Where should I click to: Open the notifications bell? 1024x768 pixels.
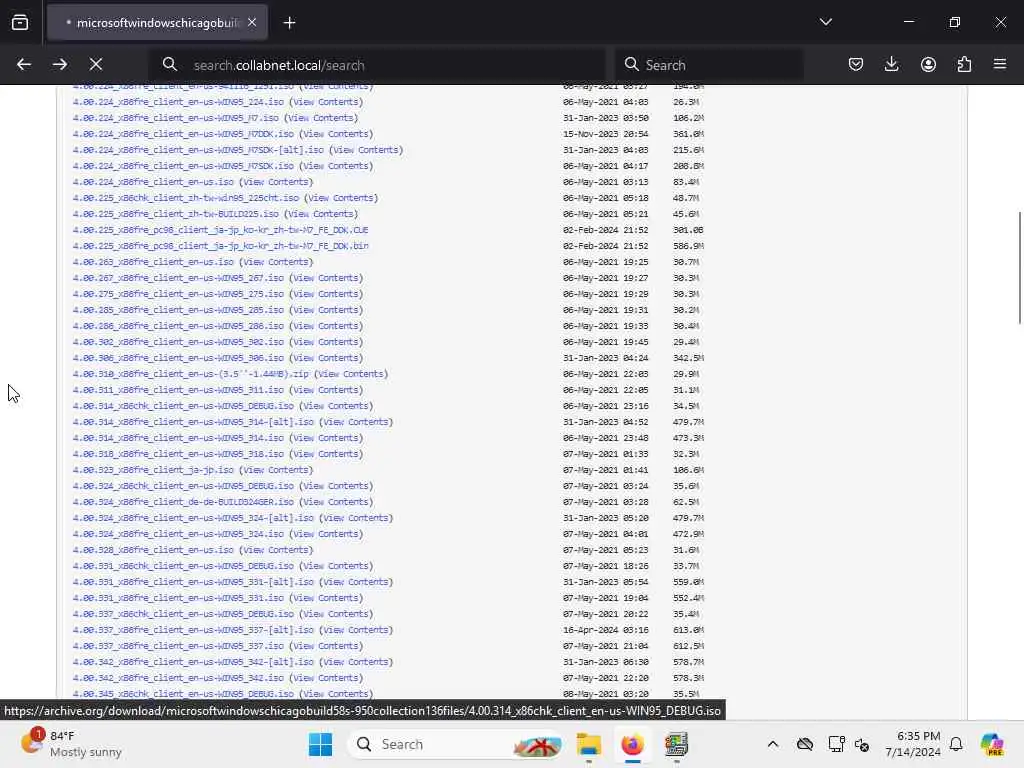[x=956, y=744]
